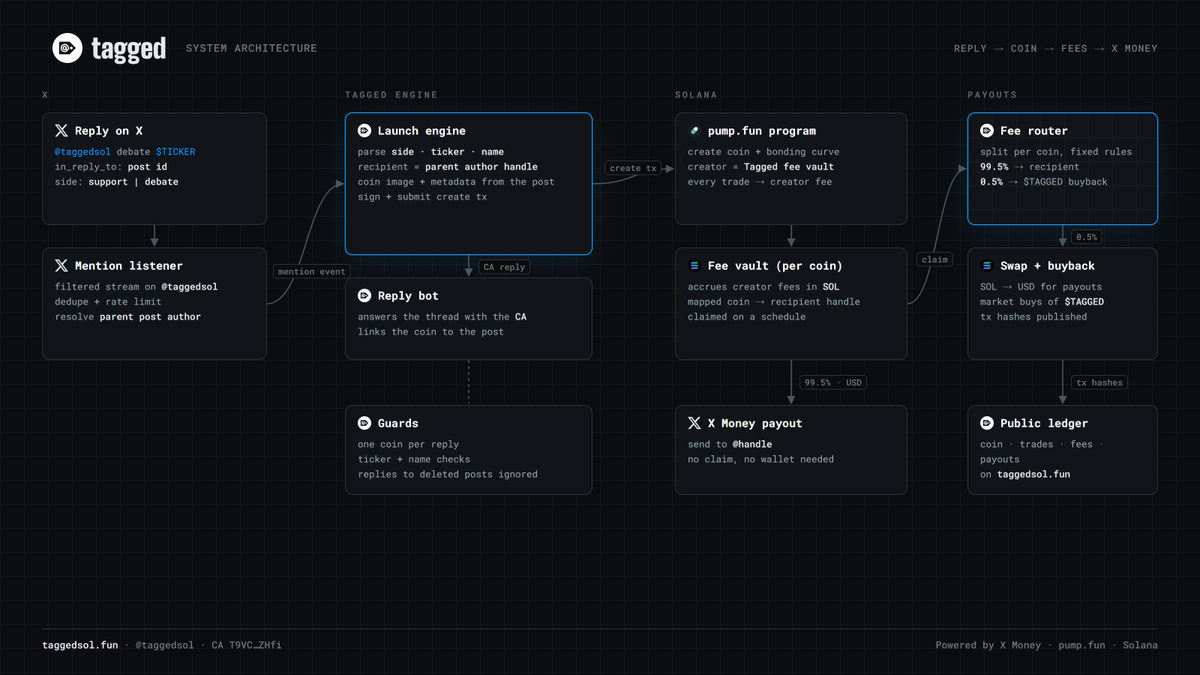
Task: Click the SYSTEM ARCHITECTURE heading
Action: (x=251, y=48)
